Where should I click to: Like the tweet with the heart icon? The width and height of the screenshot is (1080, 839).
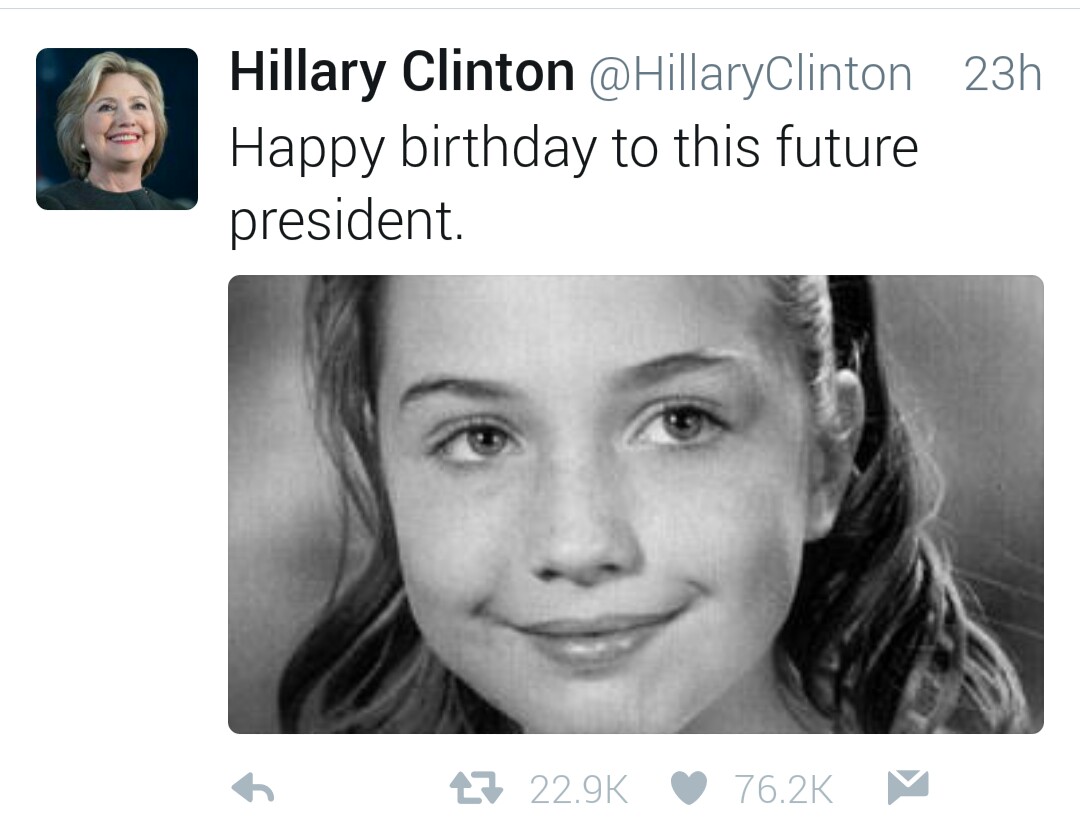(690, 790)
